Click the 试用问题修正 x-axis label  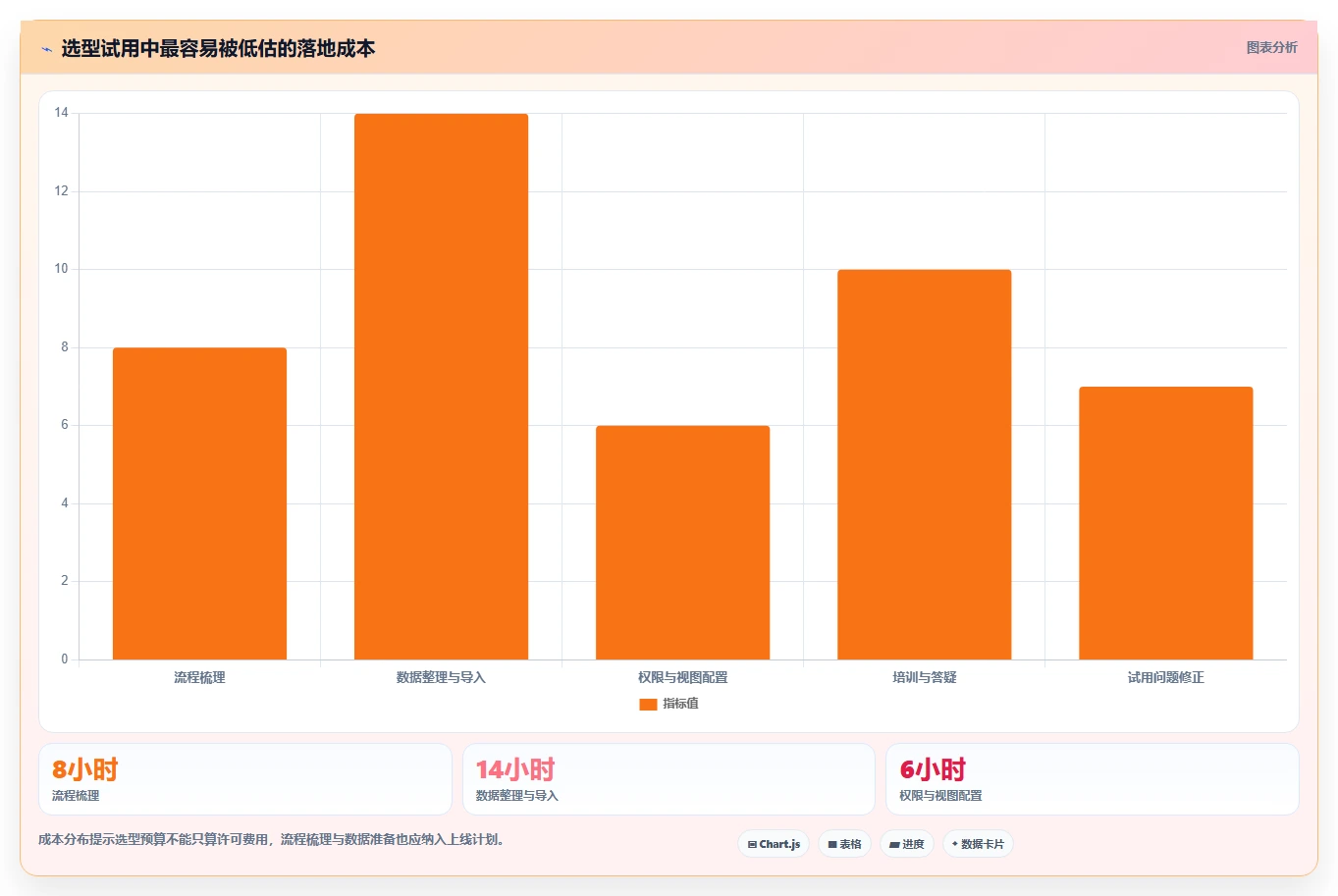pyautogui.click(x=1165, y=677)
